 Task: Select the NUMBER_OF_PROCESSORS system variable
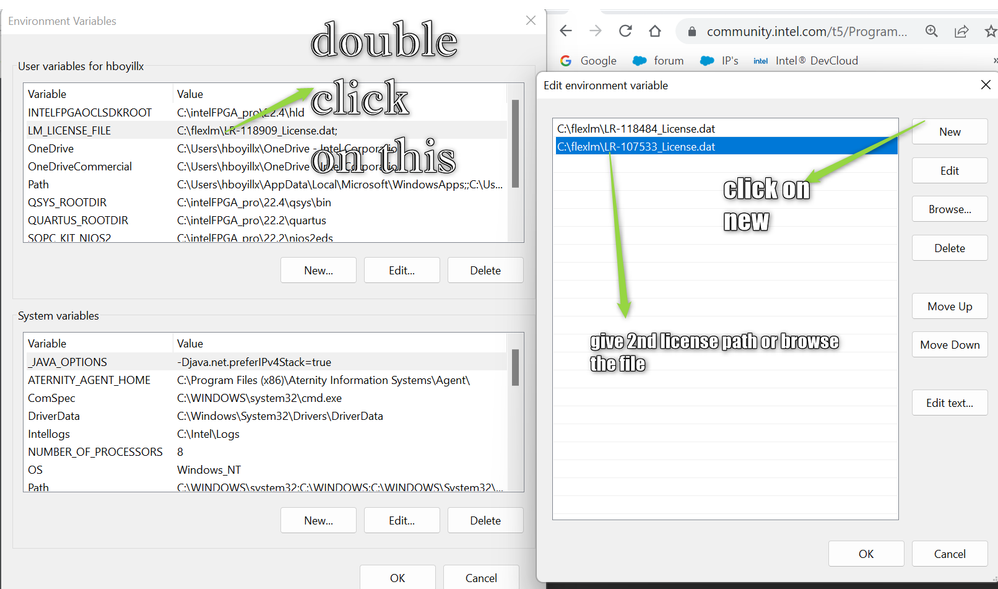click(266, 451)
